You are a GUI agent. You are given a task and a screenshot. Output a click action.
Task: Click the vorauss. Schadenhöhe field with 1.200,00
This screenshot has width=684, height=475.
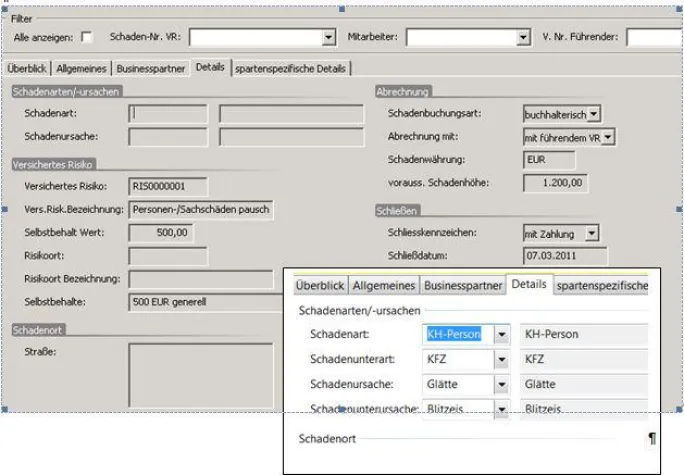[x=555, y=182]
